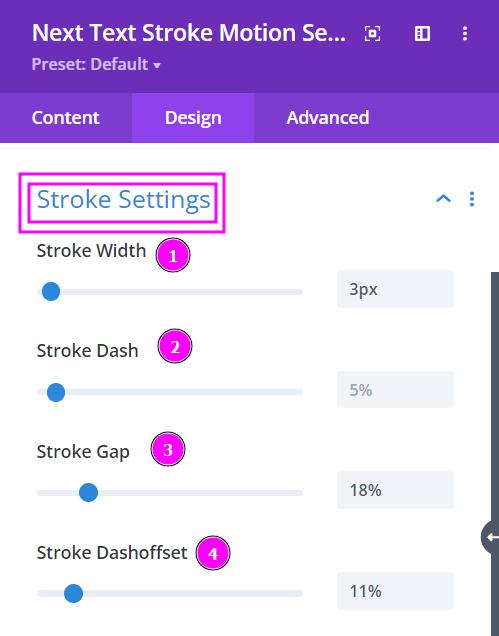This screenshot has width=499, height=636.
Task: Switch to the Advanced tab
Action: click(328, 118)
